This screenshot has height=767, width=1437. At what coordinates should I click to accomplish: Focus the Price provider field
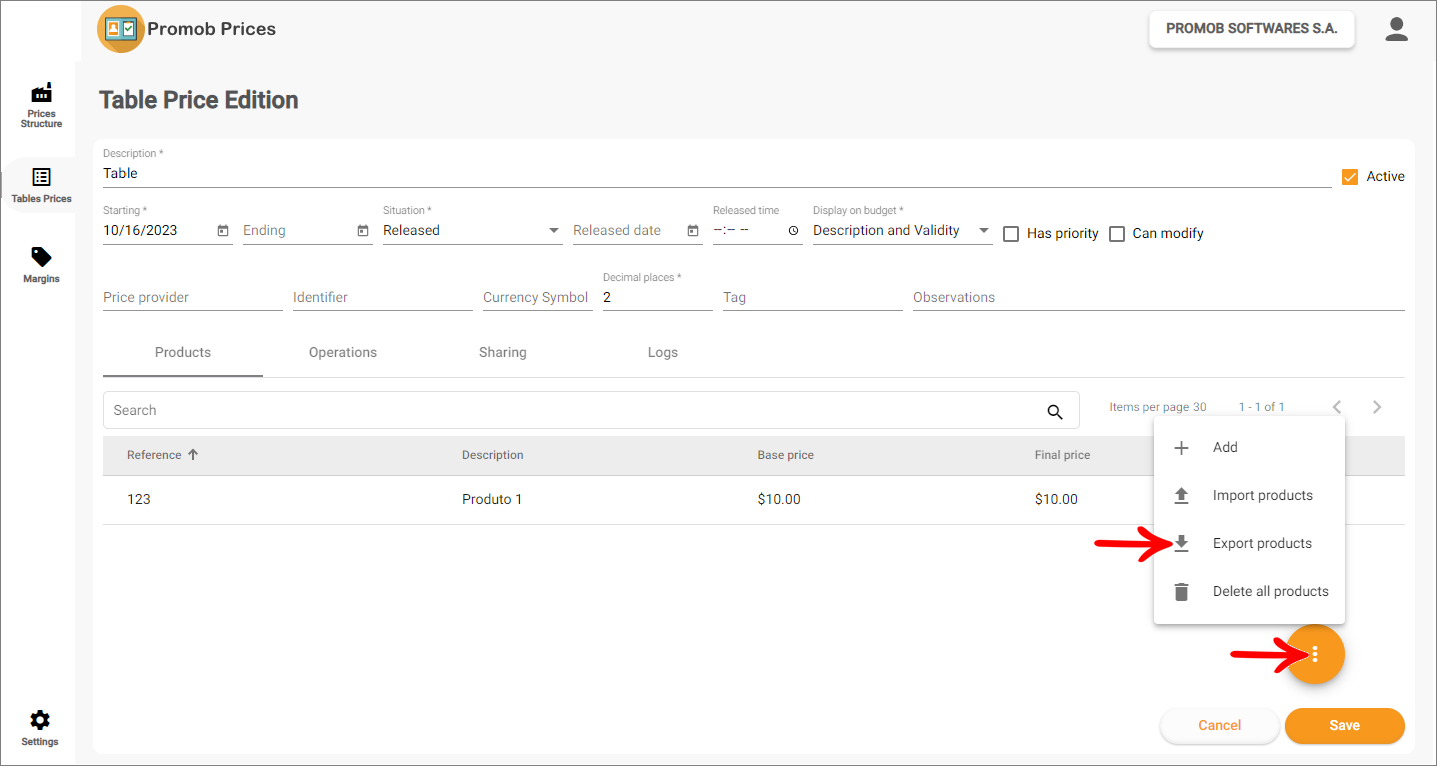(x=193, y=298)
